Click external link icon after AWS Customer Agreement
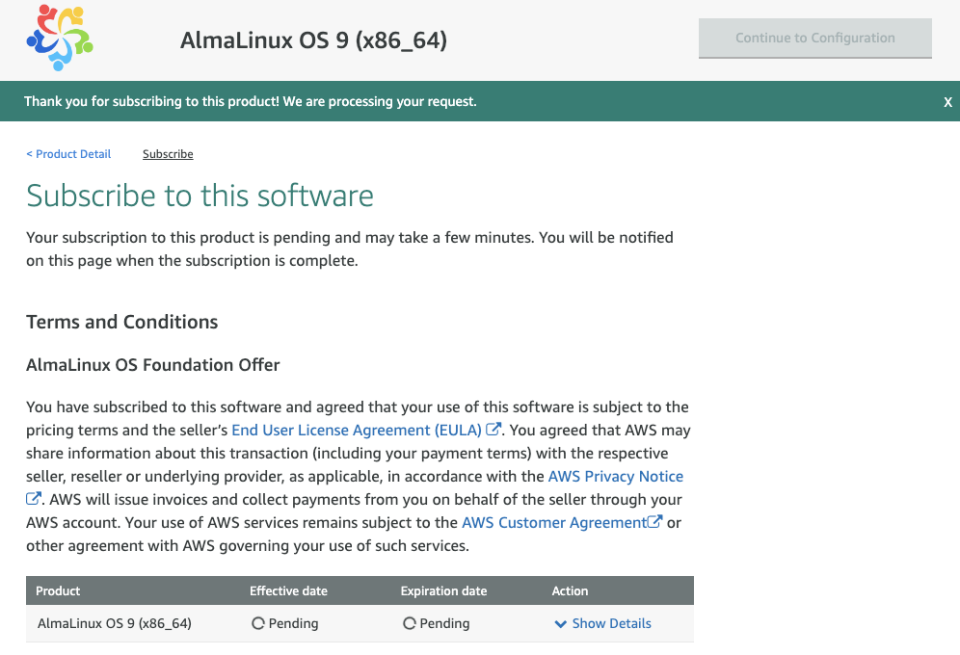The width and height of the screenshot is (960, 655). (654, 521)
